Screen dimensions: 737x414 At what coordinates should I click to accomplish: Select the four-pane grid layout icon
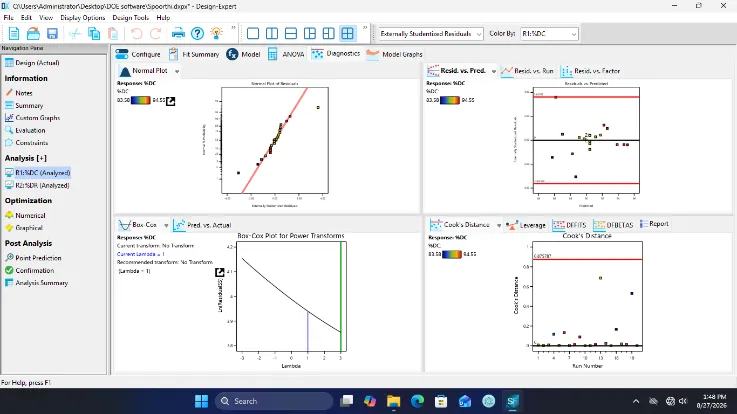tap(347, 33)
